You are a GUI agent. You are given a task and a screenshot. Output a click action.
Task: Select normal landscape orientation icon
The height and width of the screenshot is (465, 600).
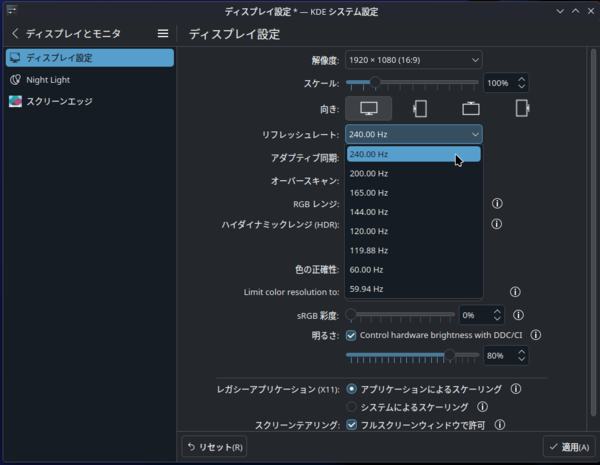pyautogui.click(x=368, y=109)
